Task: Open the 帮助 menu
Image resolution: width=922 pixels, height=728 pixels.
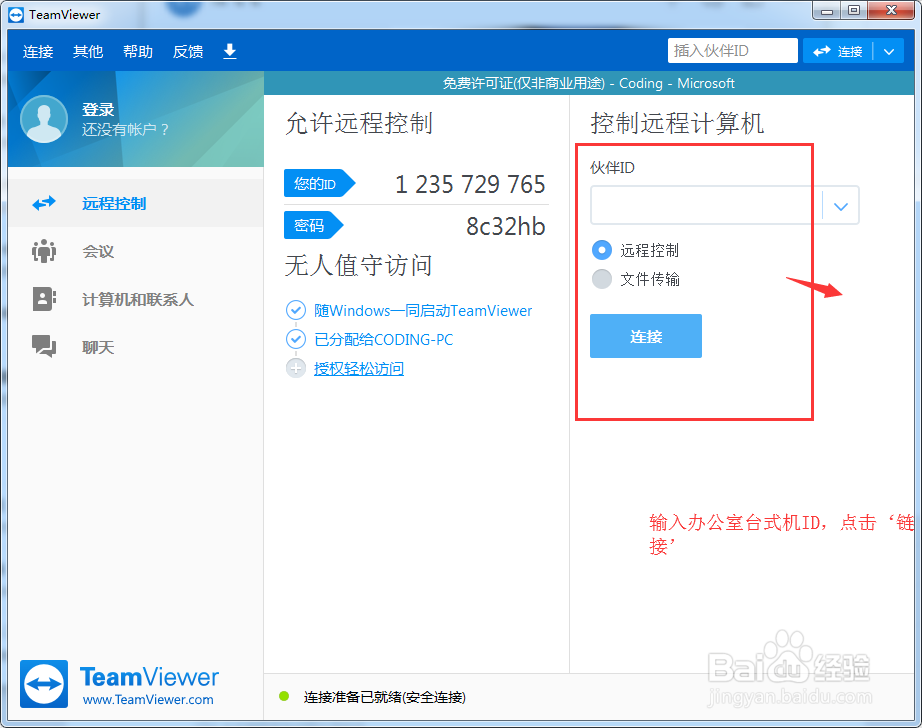Action: click(138, 52)
